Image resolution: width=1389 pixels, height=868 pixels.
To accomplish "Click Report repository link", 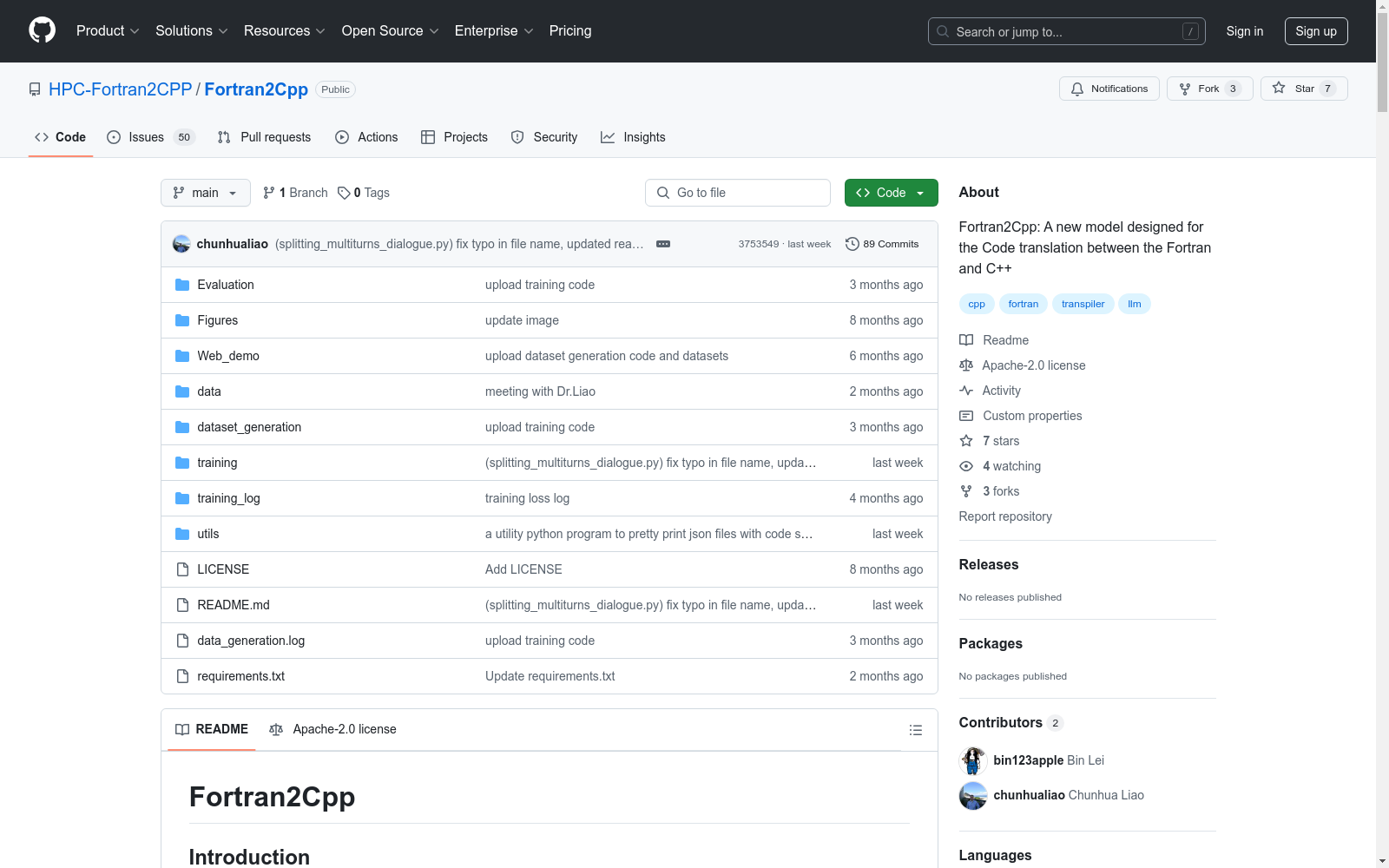I will point(1005,516).
